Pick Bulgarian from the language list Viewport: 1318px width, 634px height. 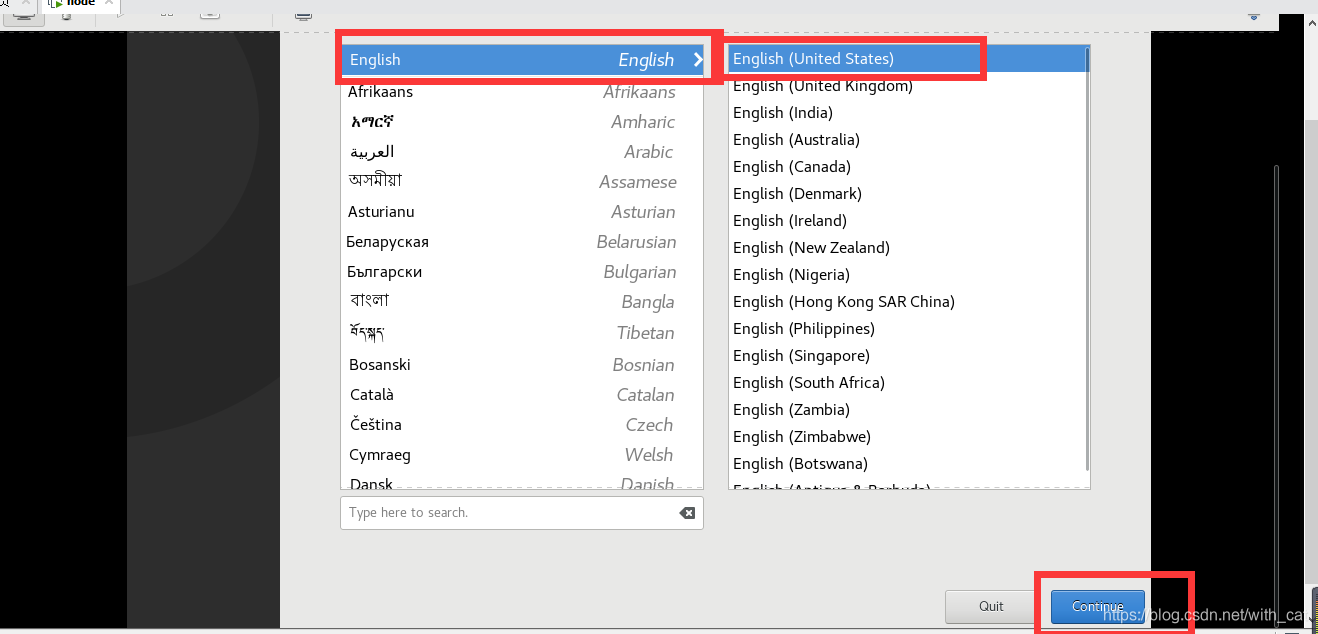tap(522, 272)
